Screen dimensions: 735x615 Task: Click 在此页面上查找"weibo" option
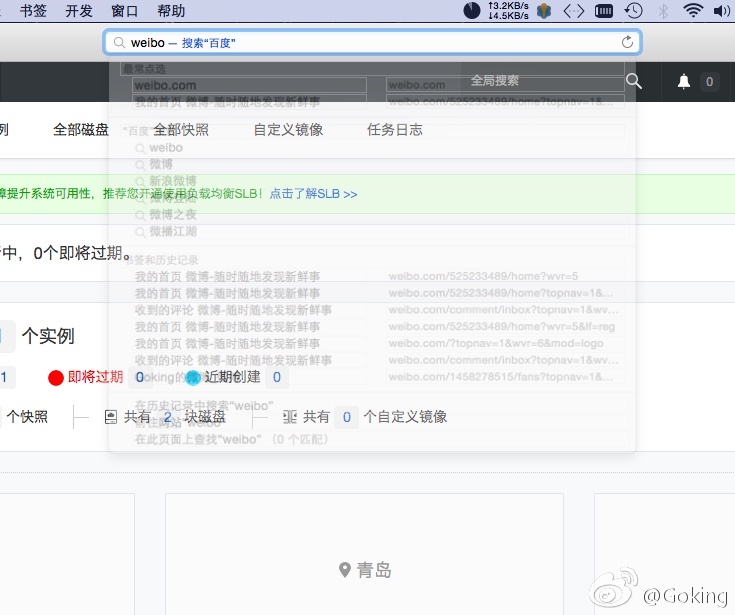pyautogui.click(x=231, y=439)
